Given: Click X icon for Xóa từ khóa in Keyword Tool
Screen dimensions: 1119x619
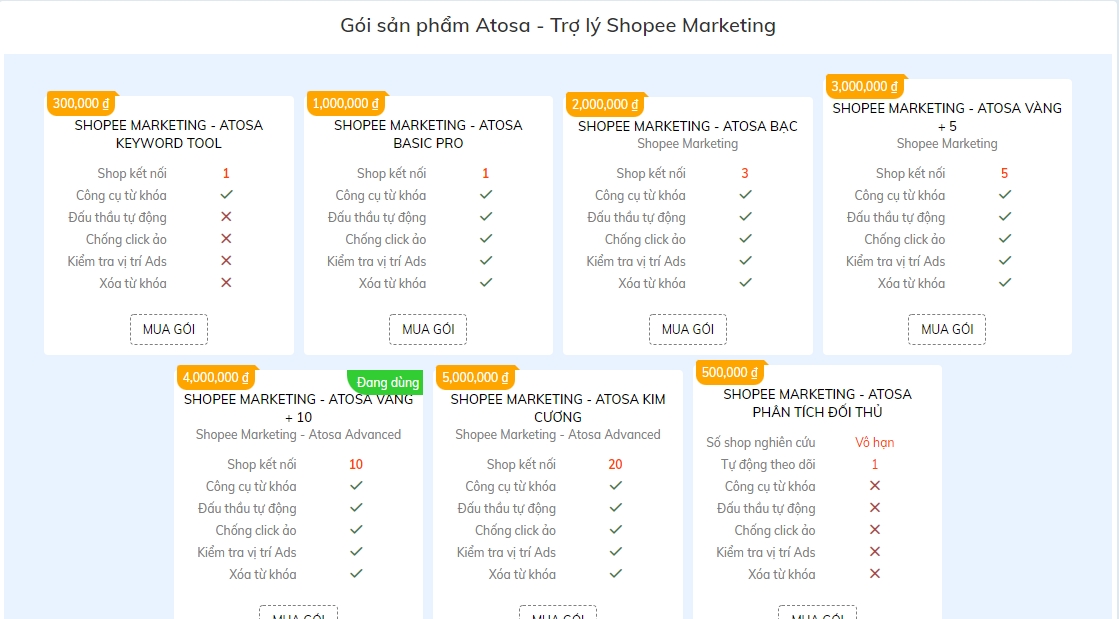Looking at the screenshot, I should pos(226,283).
